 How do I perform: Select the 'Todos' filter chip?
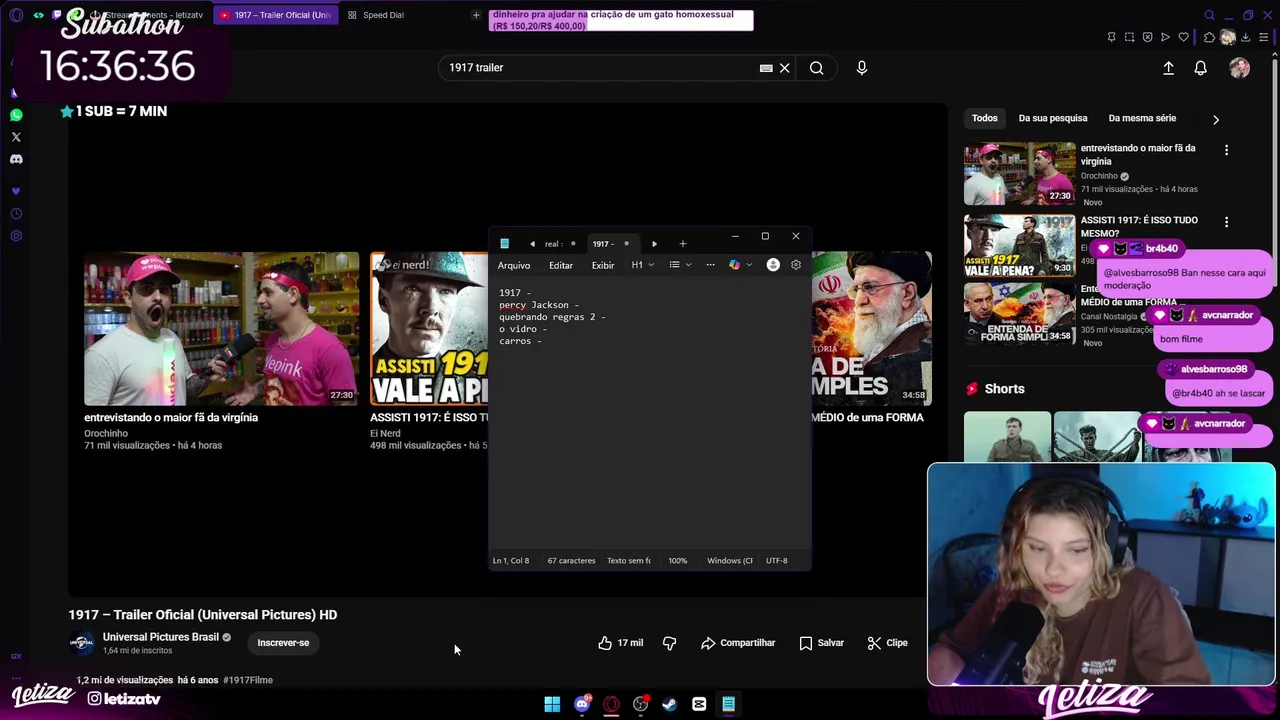[985, 118]
